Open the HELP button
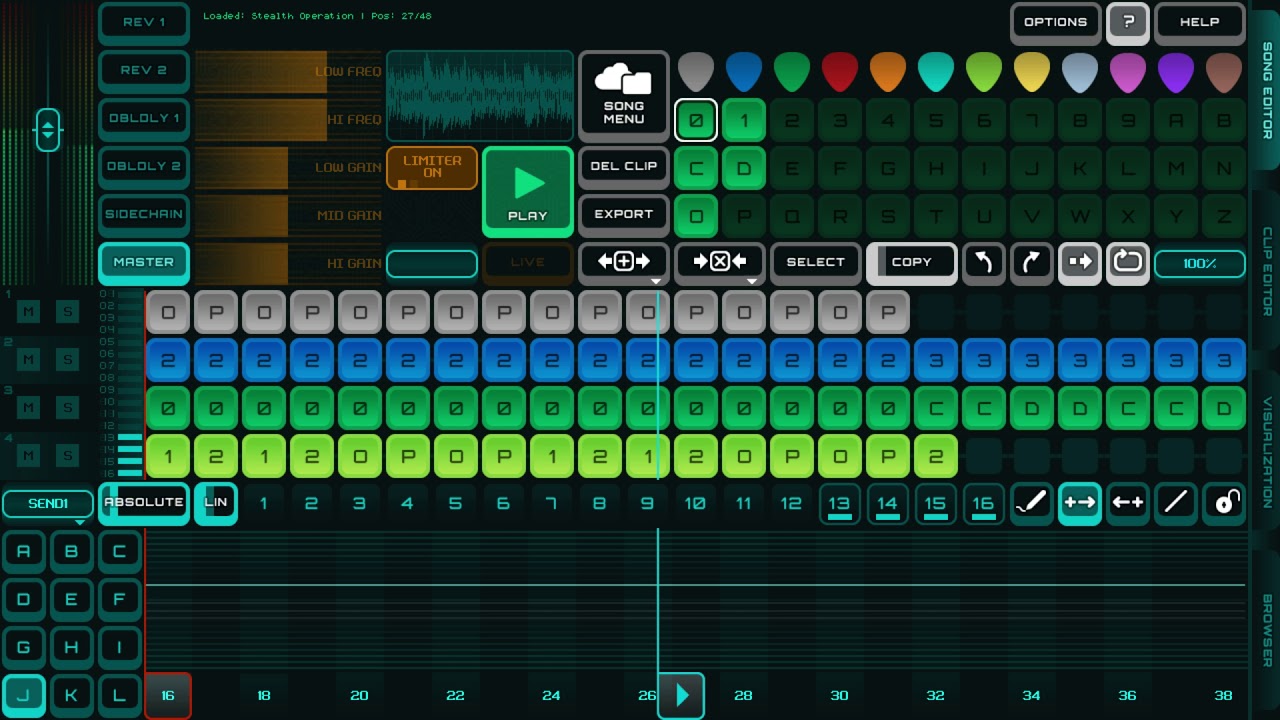1280x720 pixels. (x=1200, y=23)
